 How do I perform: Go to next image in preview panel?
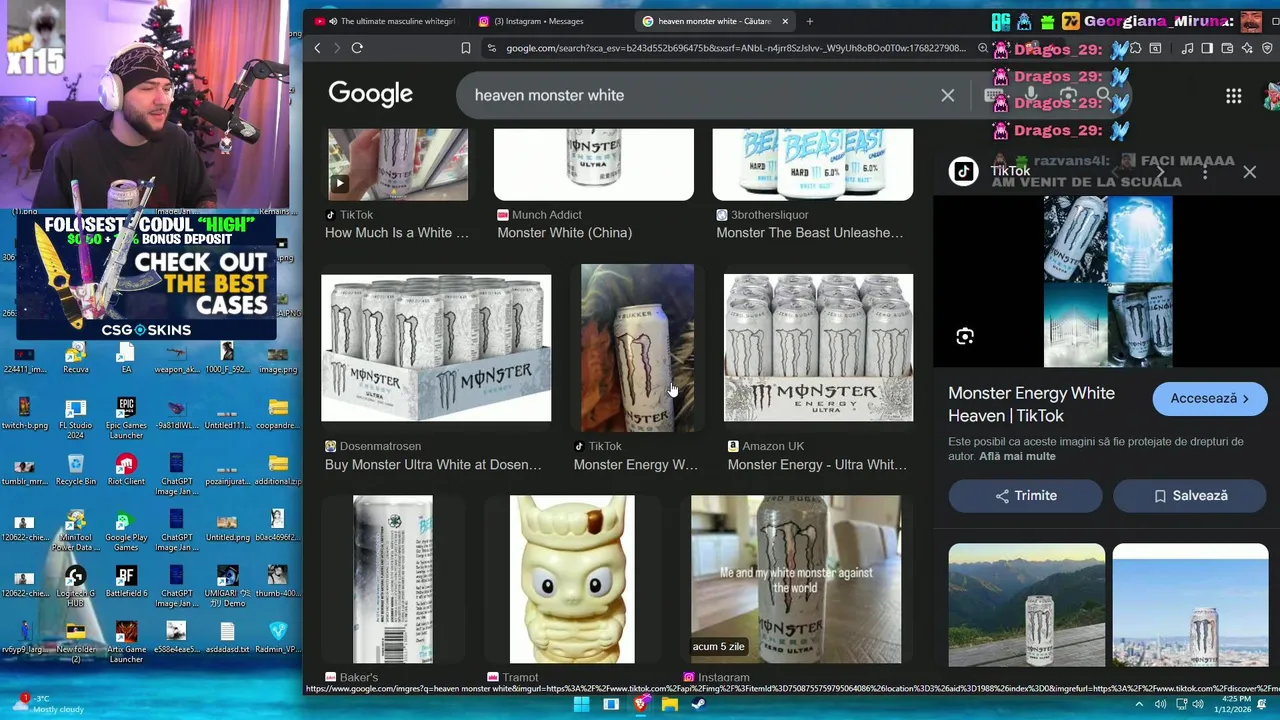(x=1160, y=172)
